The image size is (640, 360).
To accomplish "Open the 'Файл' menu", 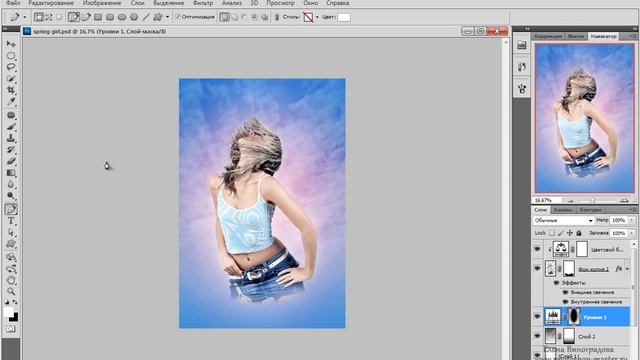I will pos(13,3).
